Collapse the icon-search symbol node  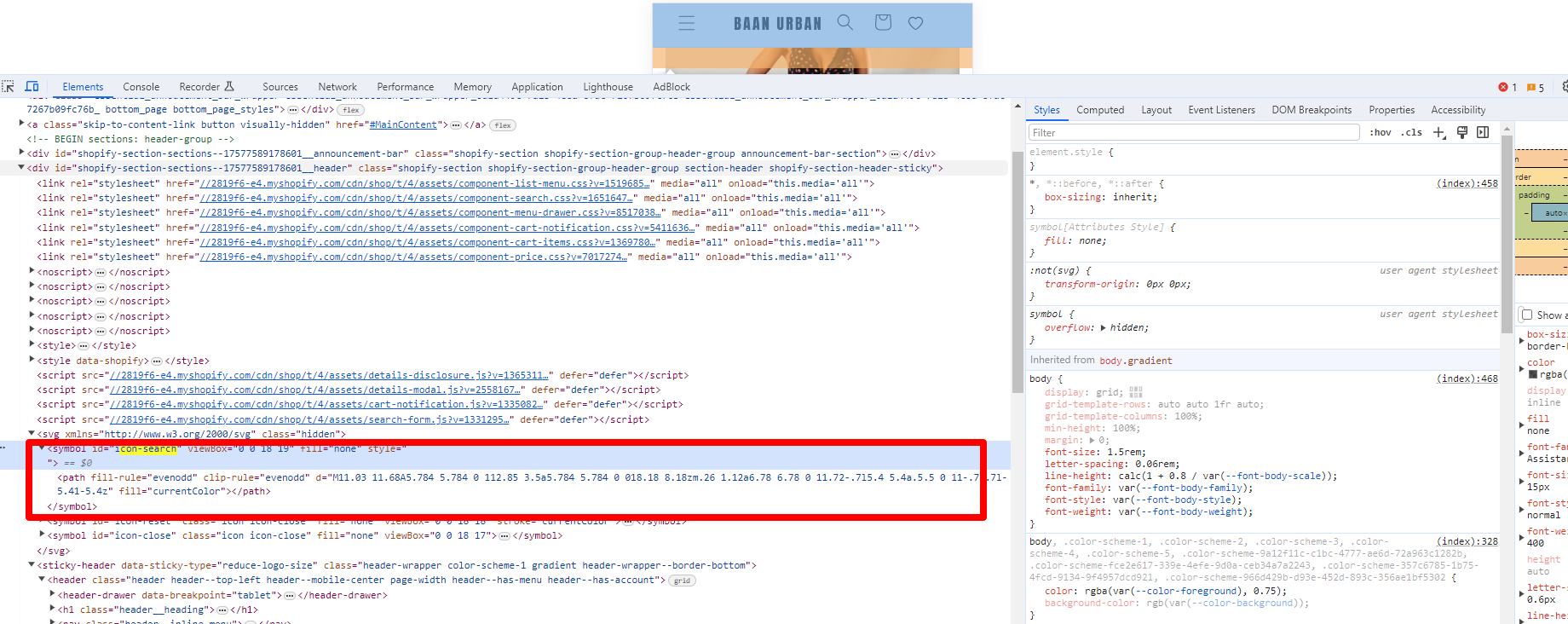tap(43, 448)
